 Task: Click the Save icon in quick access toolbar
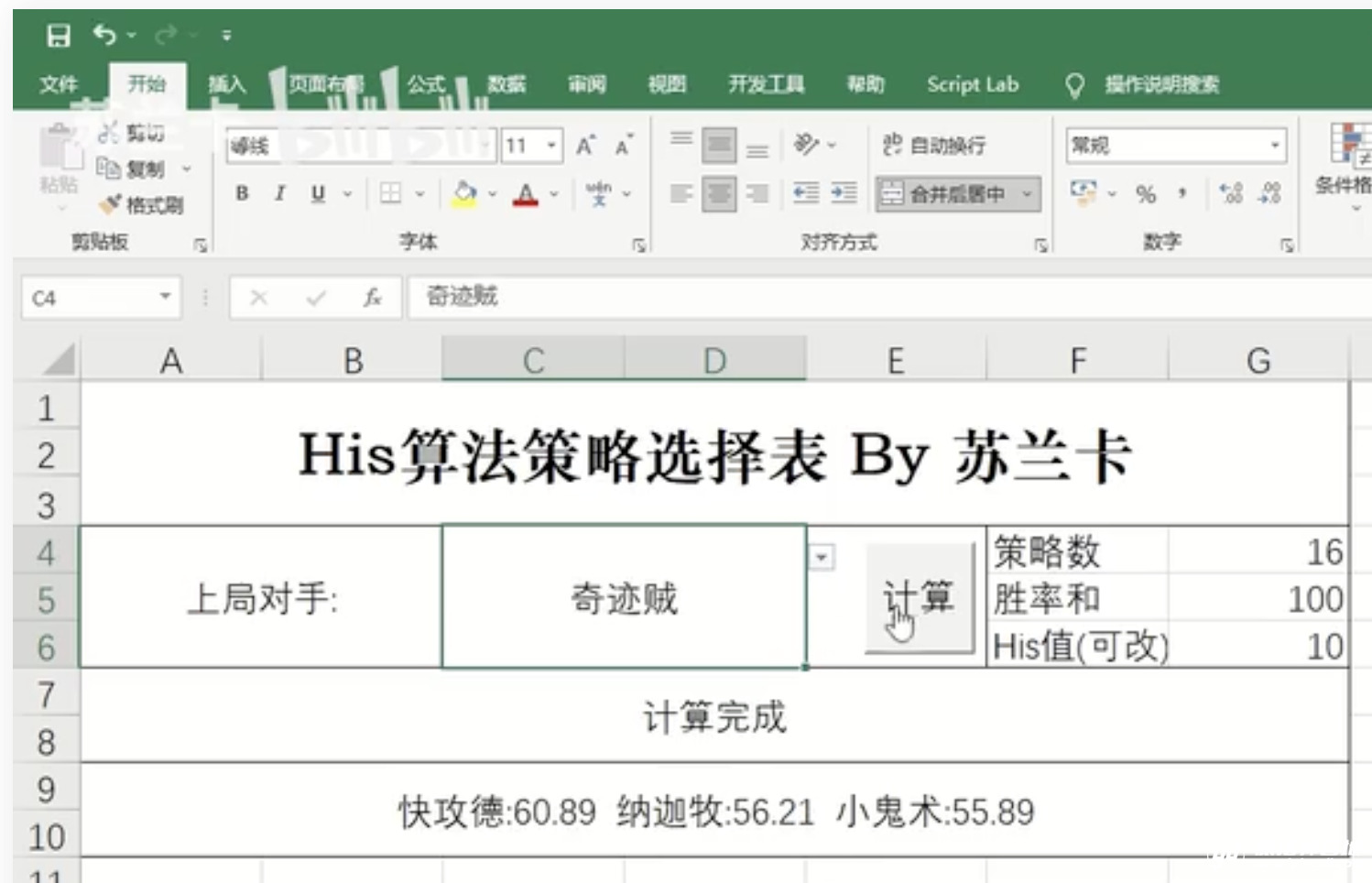59,36
